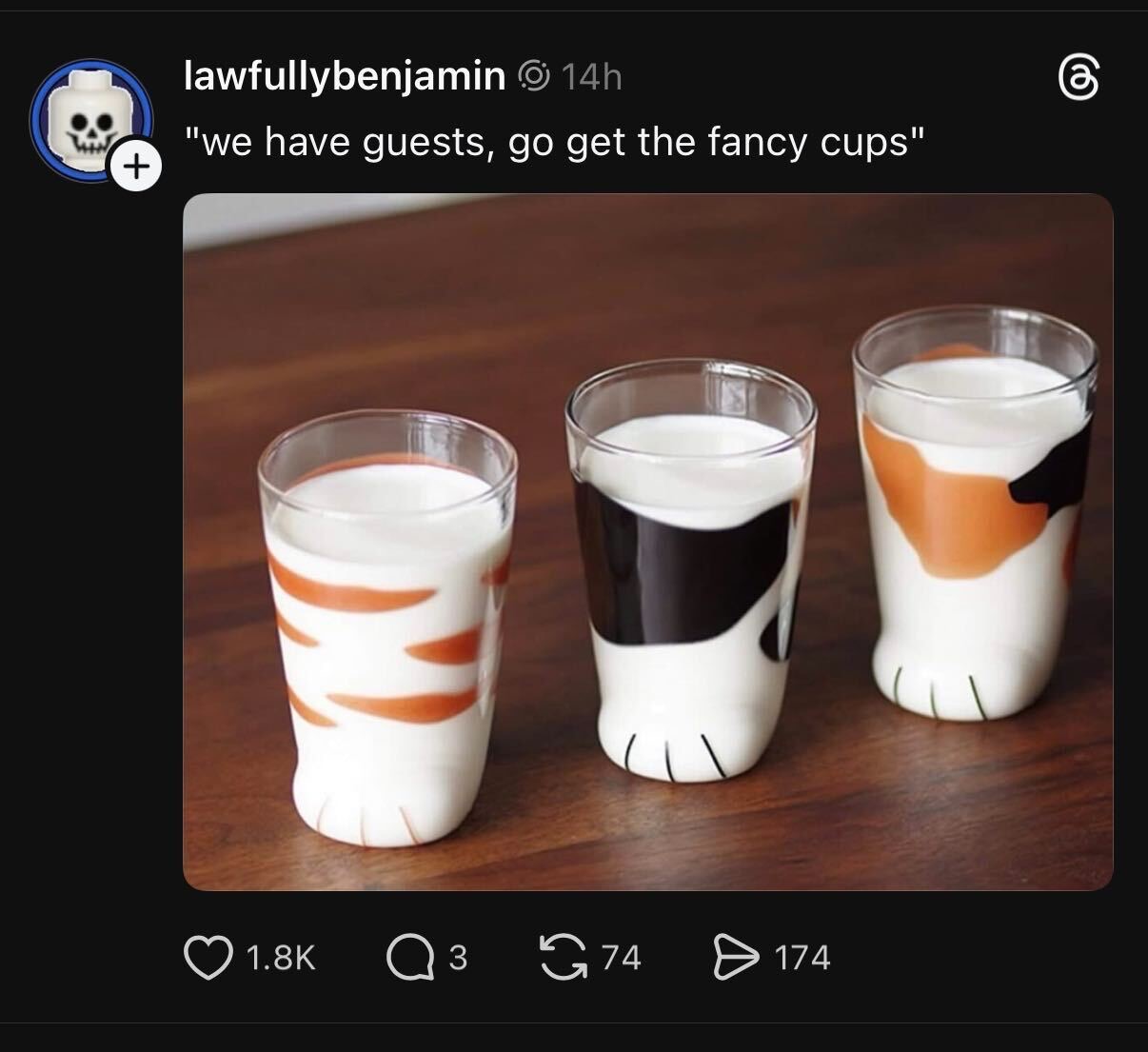Viewport: 1148px width, 1052px height.
Task: Open the cat paw cups photo
Action: 647,542
